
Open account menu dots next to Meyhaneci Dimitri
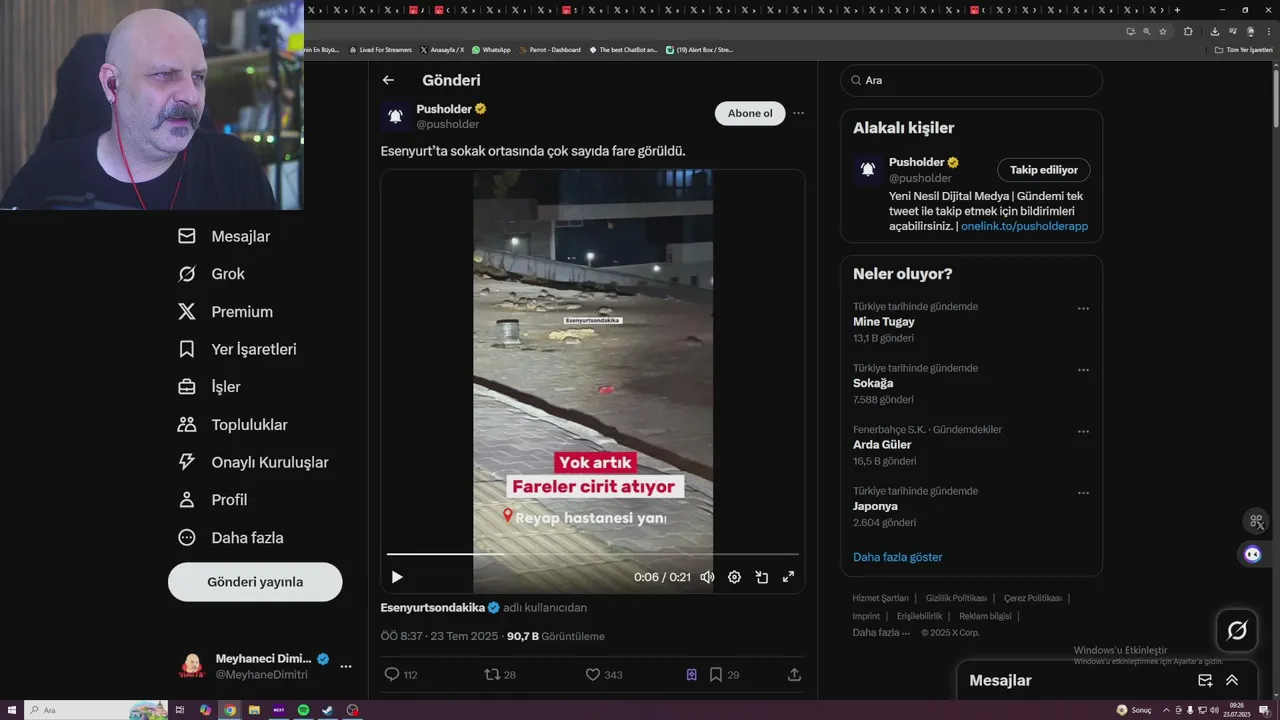(346, 666)
